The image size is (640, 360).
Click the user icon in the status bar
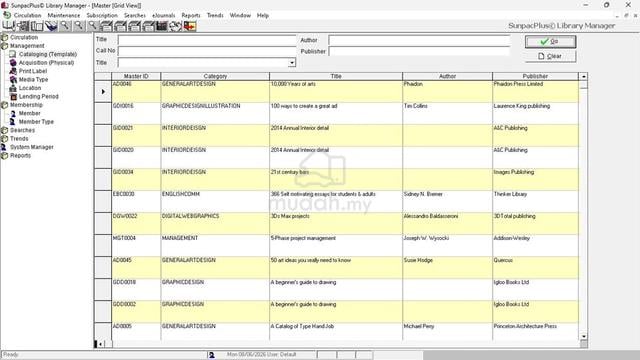pos(211,355)
